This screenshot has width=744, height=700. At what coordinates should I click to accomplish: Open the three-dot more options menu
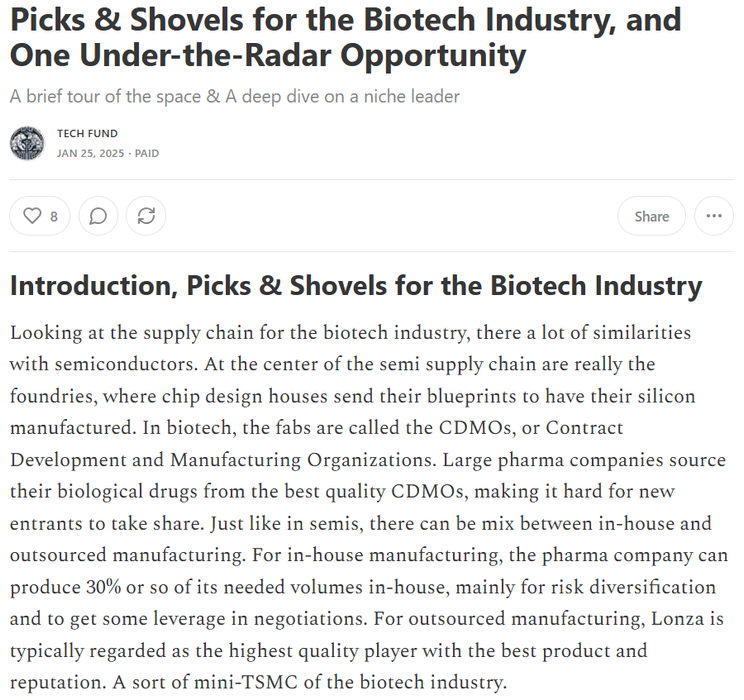click(x=713, y=216)
